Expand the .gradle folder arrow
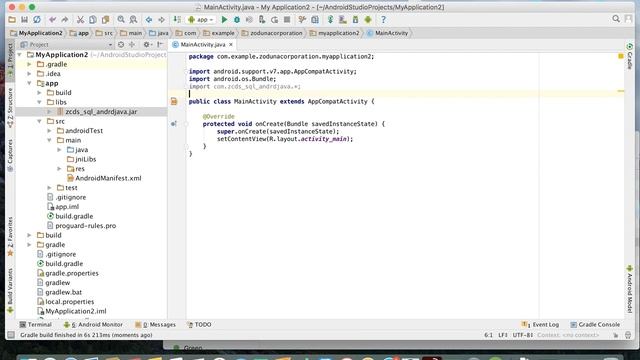 [x=29, y=64]
